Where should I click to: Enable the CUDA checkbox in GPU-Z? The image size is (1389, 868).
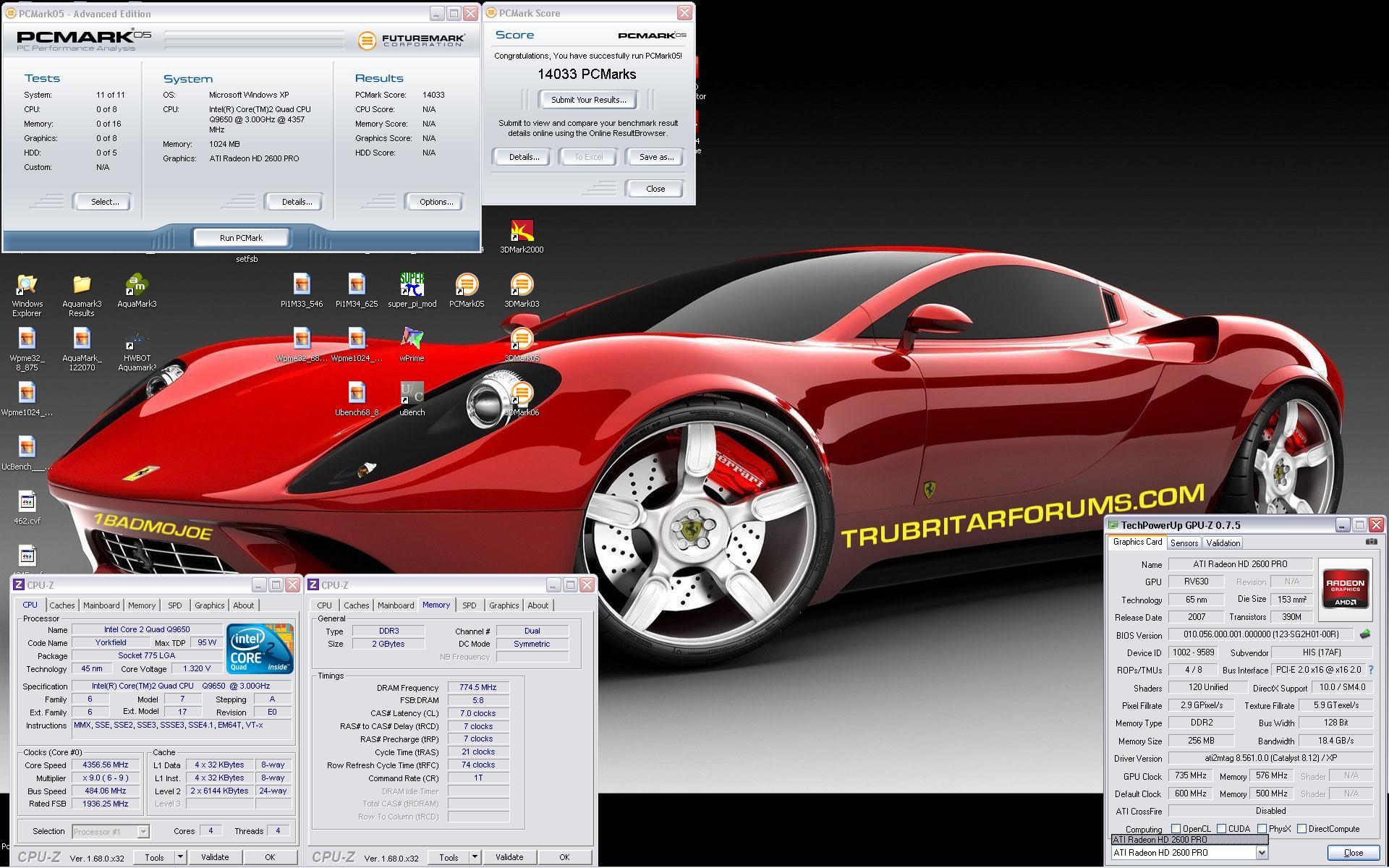click(x=1222, y=829)
